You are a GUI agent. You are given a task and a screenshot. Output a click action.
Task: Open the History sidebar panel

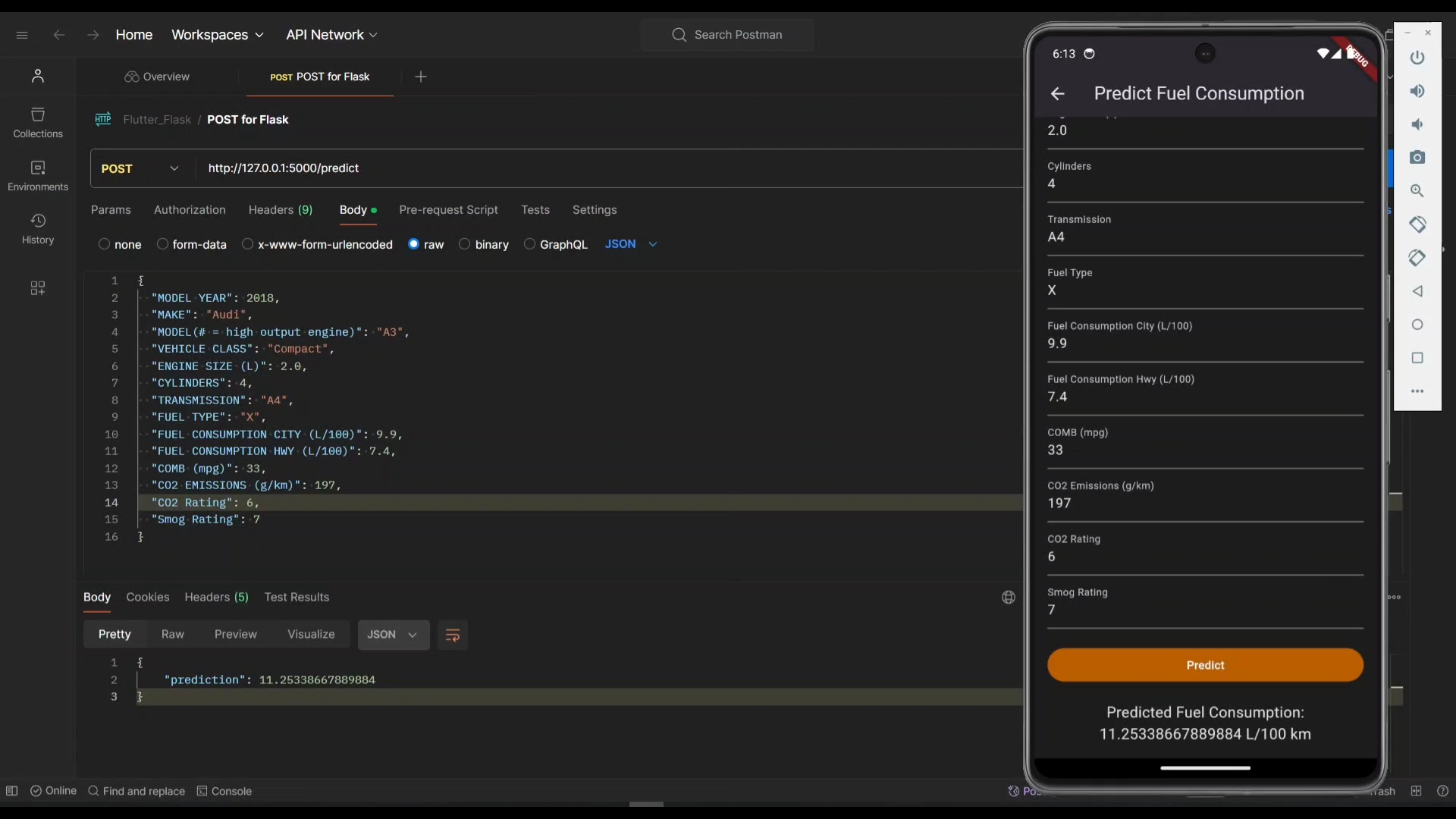[38, 228]
